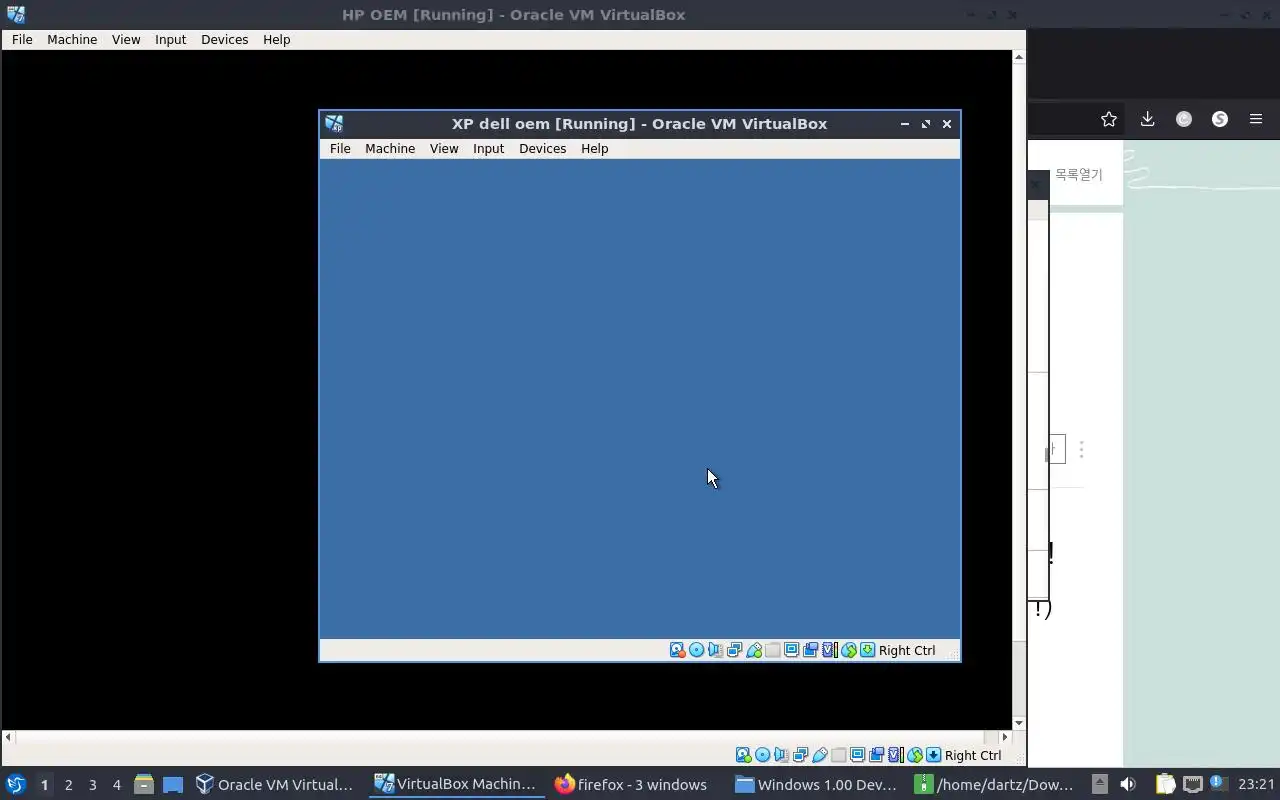Click HP OEM vertical scrollbar down arrow
Screen dimensions: 1280x800
(x=1019, y=723)
